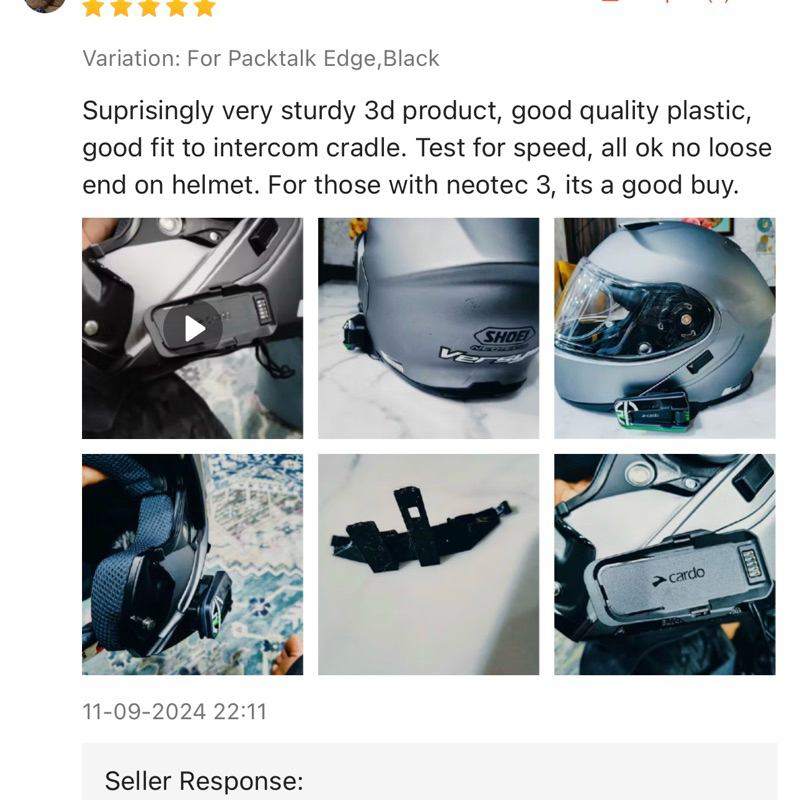The width and height of the screenshot is (800, 800).
Task: Open the Shoei helmet rear view photo
Action: [429, 328]
